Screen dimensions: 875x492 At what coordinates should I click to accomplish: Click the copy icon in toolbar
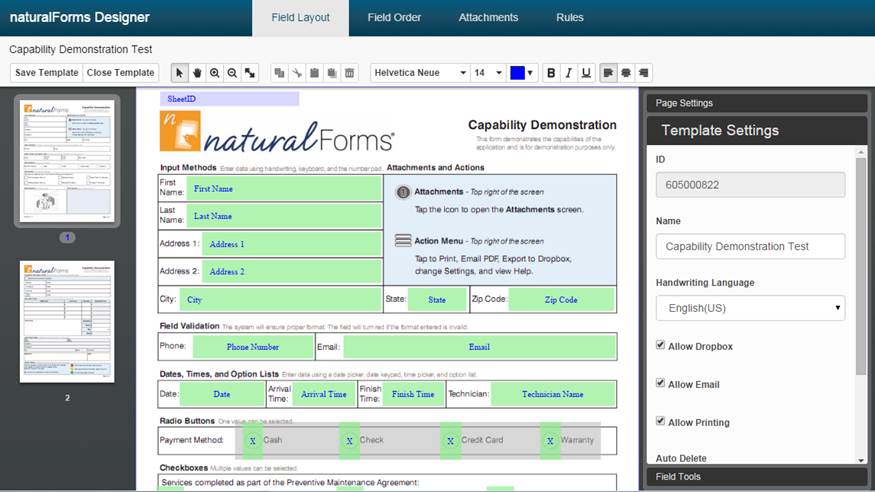point(280,73)
